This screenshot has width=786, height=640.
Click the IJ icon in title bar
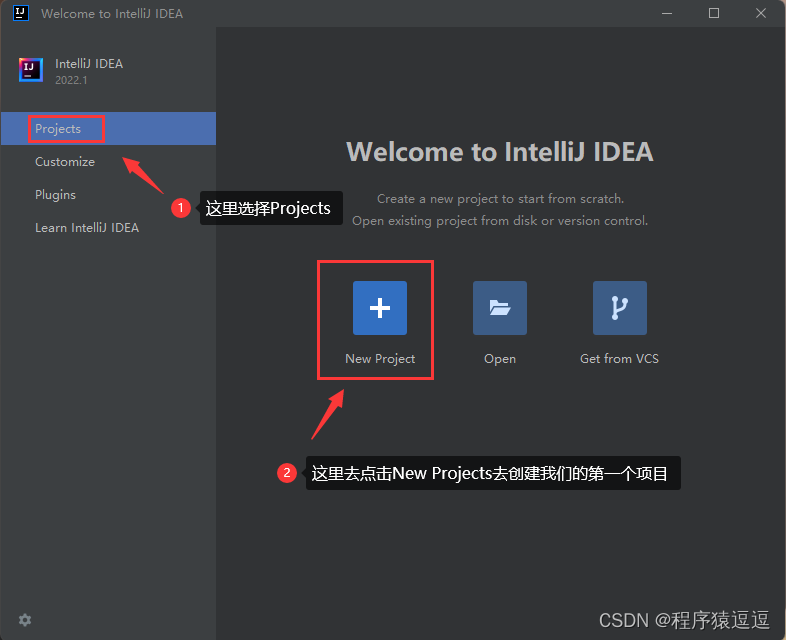tap(21, 13)
